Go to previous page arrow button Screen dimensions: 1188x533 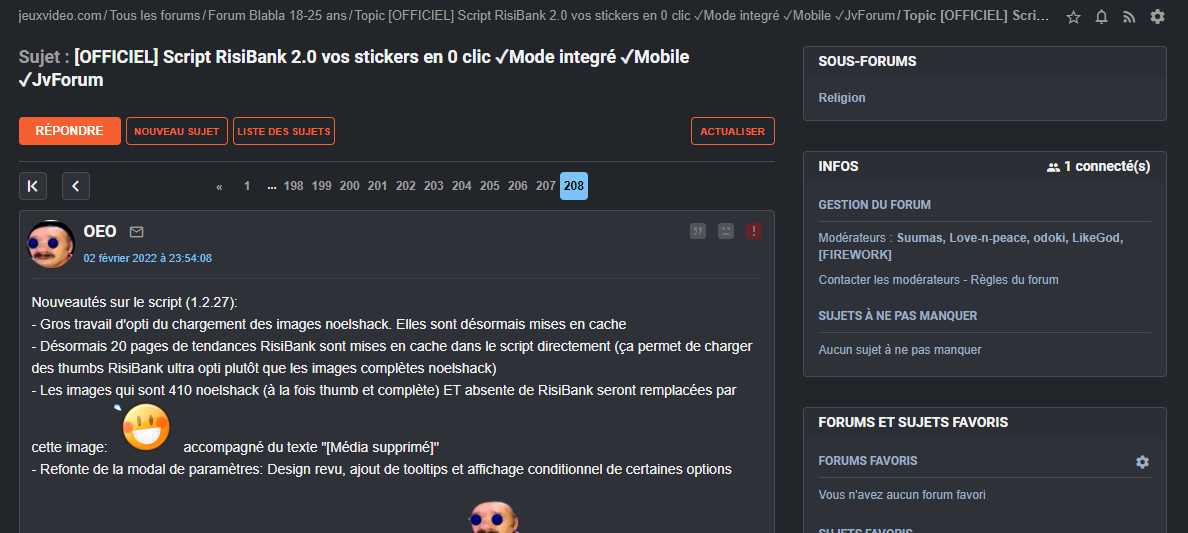76,186
